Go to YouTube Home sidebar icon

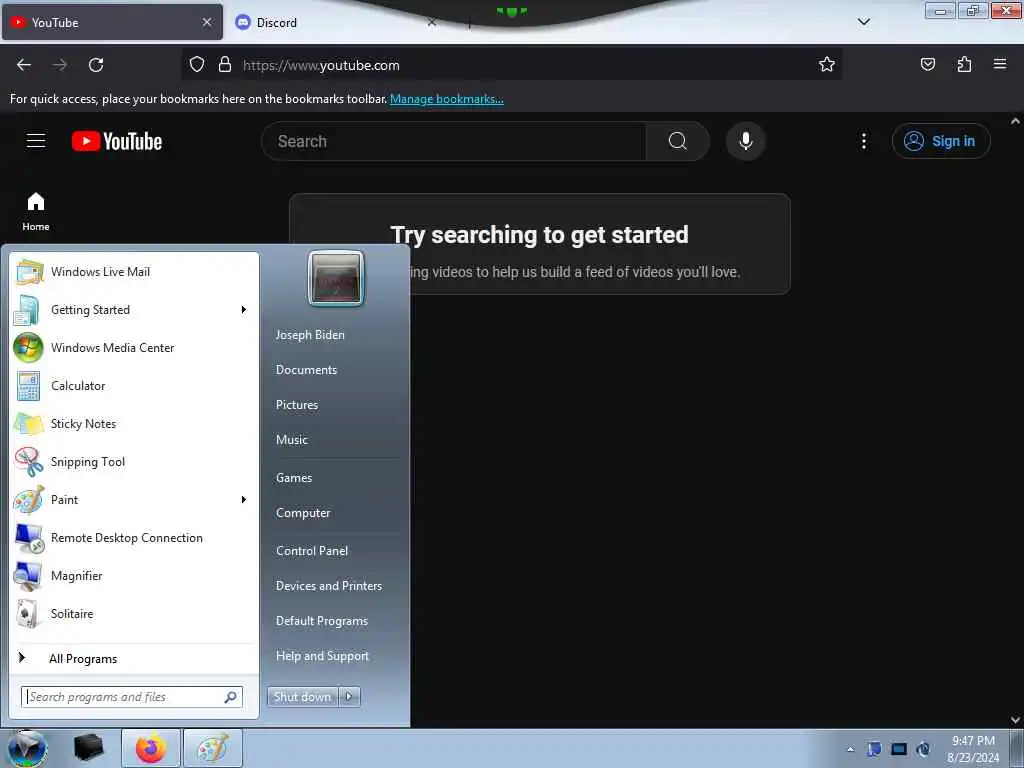click(x=36, y=212)
